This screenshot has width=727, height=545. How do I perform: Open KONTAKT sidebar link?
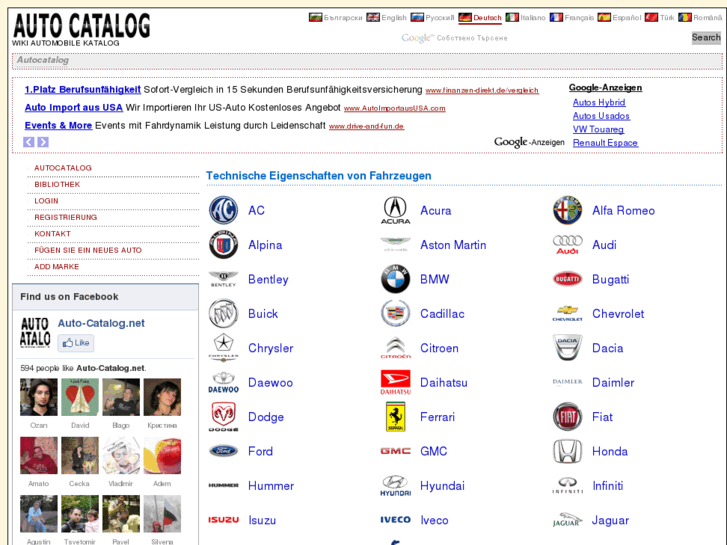(52, 234)
